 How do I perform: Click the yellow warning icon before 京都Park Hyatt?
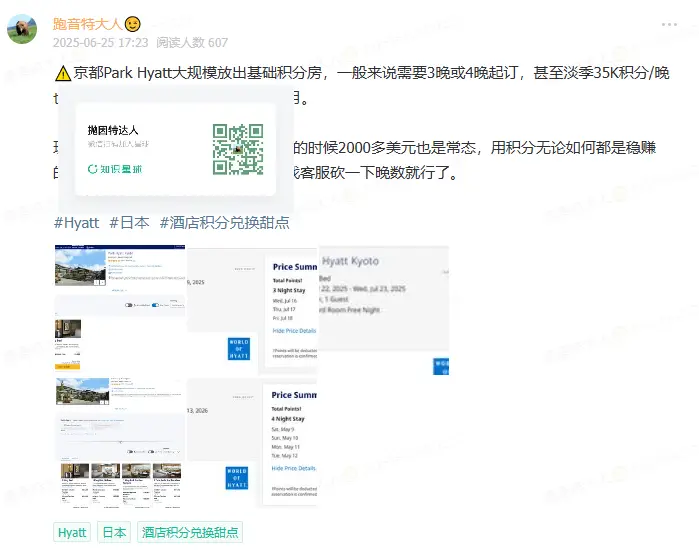(x=63, y=74)
